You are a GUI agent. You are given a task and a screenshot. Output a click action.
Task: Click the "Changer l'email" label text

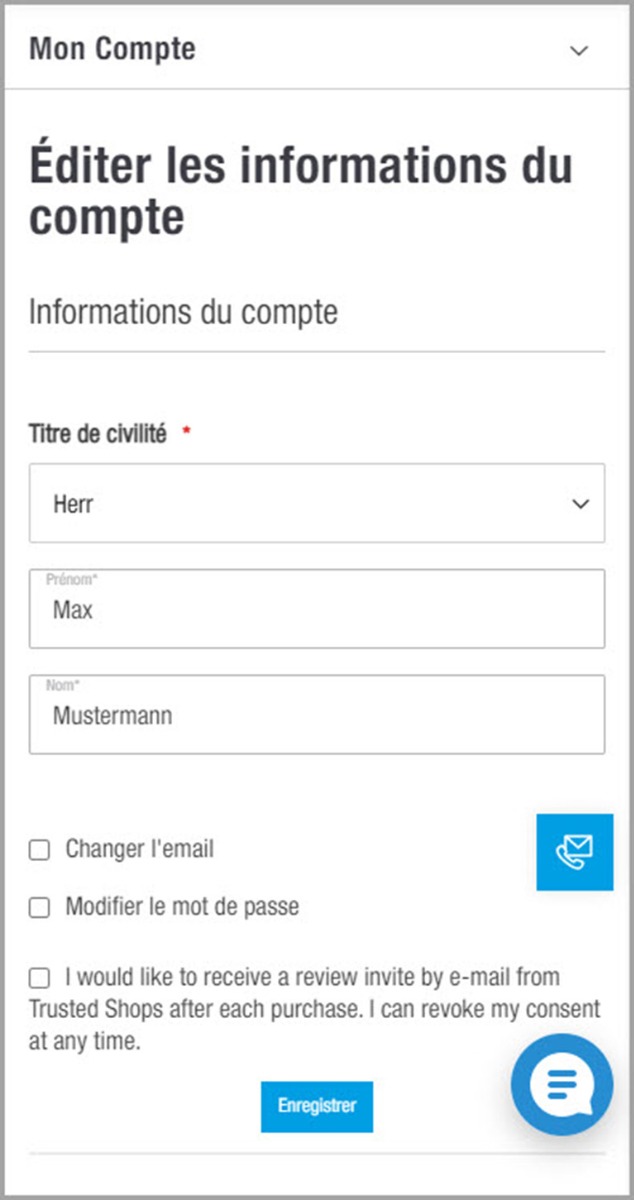click(x=139, y=850)
